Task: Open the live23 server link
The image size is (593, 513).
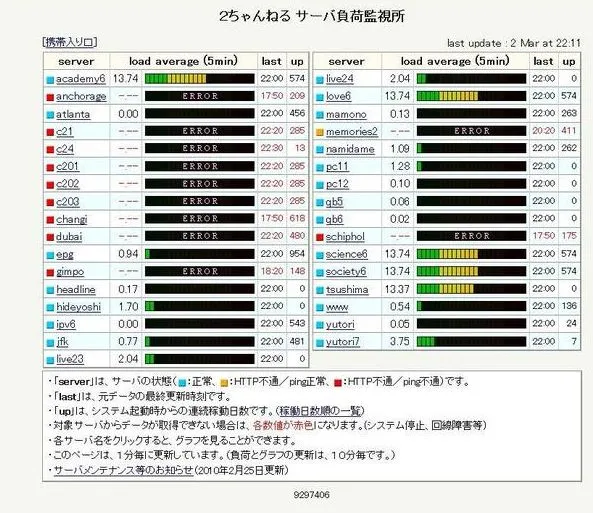Action: point(70,359)
